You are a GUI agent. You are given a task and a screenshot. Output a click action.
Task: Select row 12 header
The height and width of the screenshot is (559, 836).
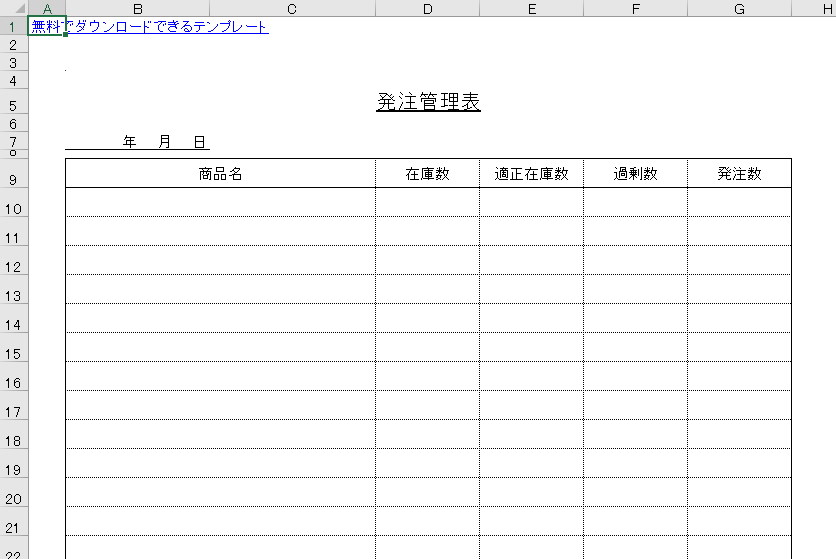tap(13, 260)
